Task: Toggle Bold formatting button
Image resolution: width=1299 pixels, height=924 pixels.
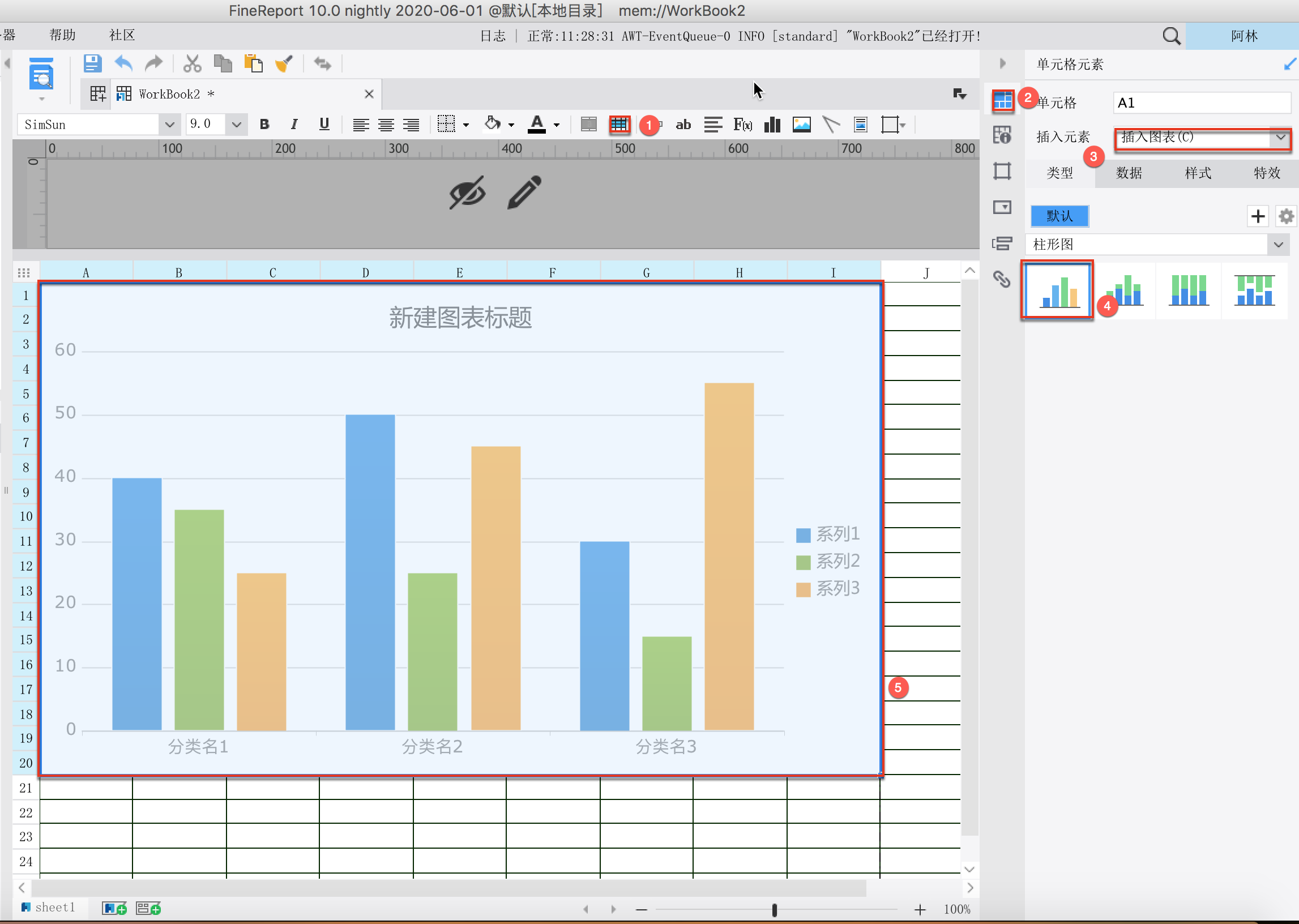Action: 264,125
